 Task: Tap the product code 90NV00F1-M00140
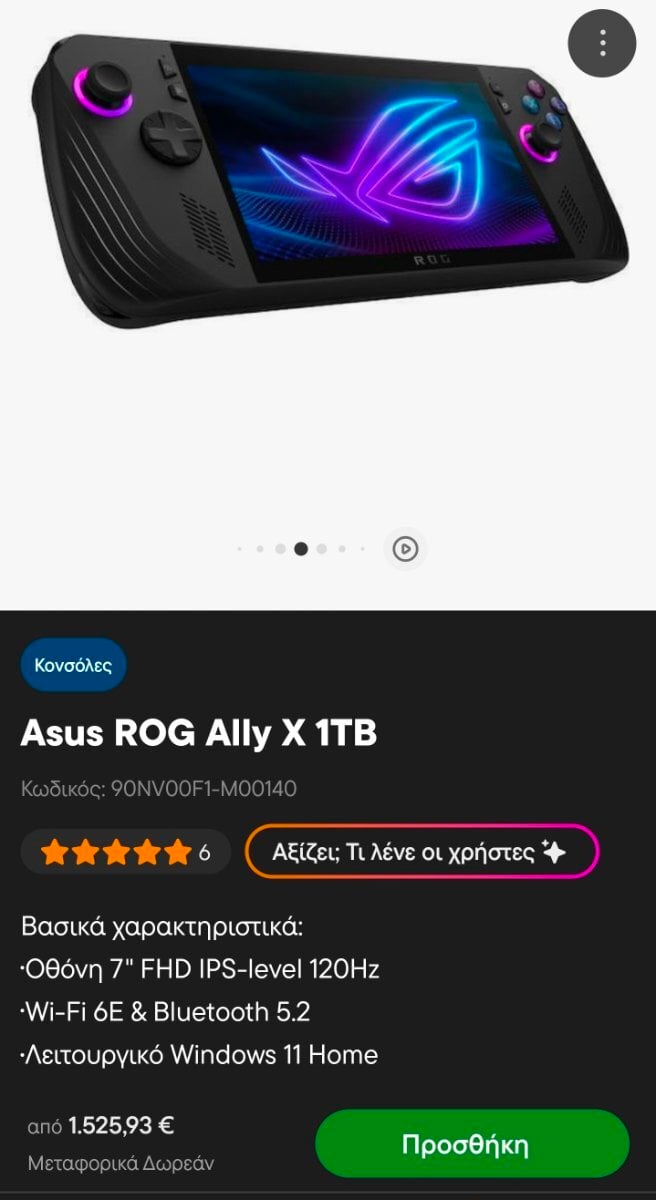click(159, 789)
